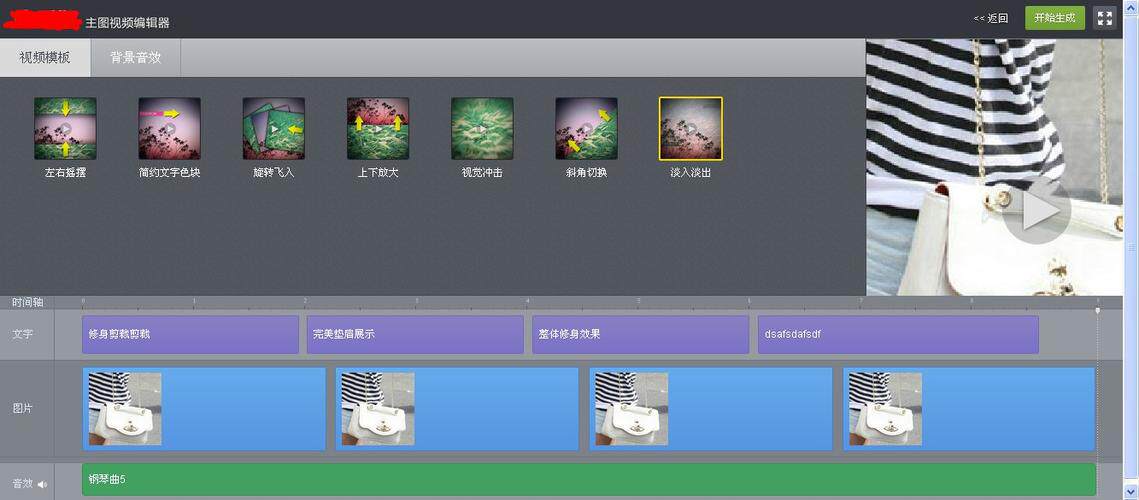The width and height of the screenshot is (1139, 500).
Task: Pick the 上下放大 template
Action: tap(378, 129)
